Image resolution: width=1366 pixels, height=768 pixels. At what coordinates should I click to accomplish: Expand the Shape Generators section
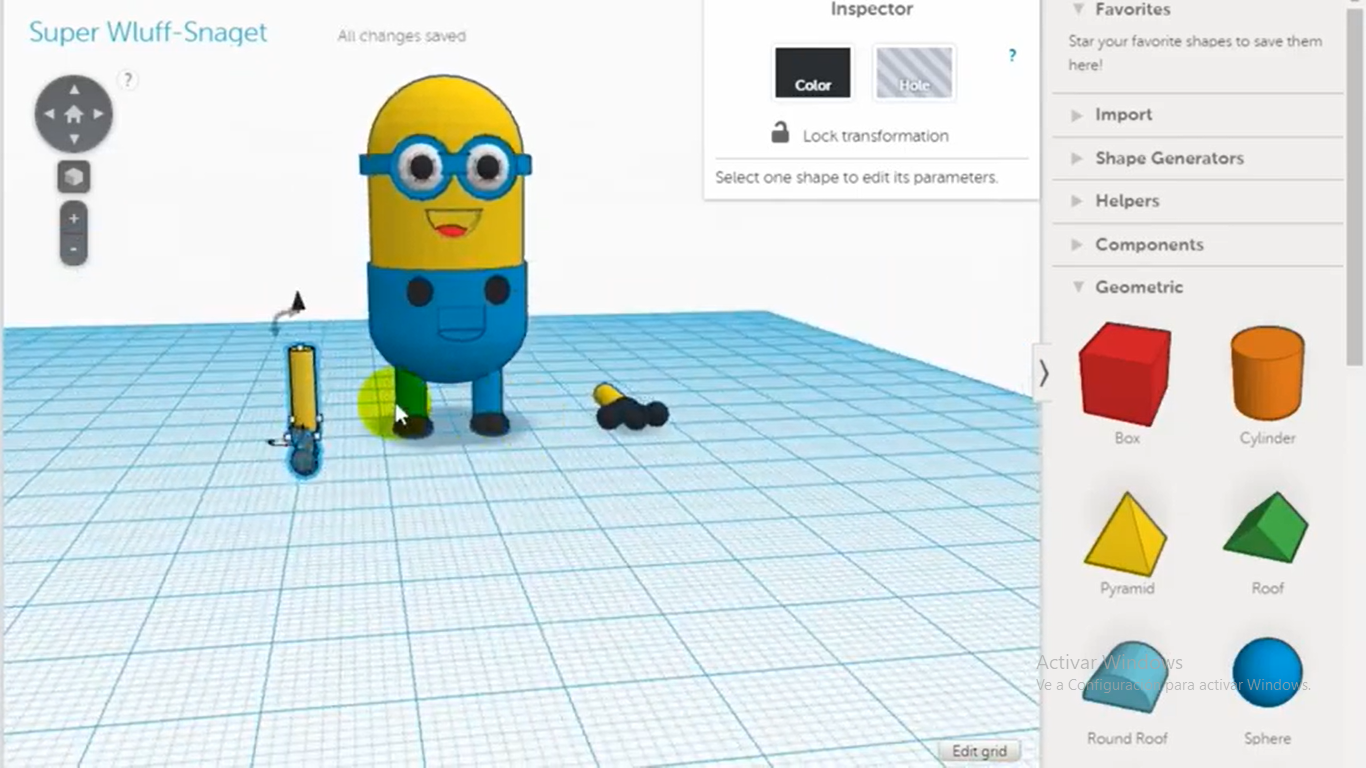pyautogui.click(x=1168, y=158)
